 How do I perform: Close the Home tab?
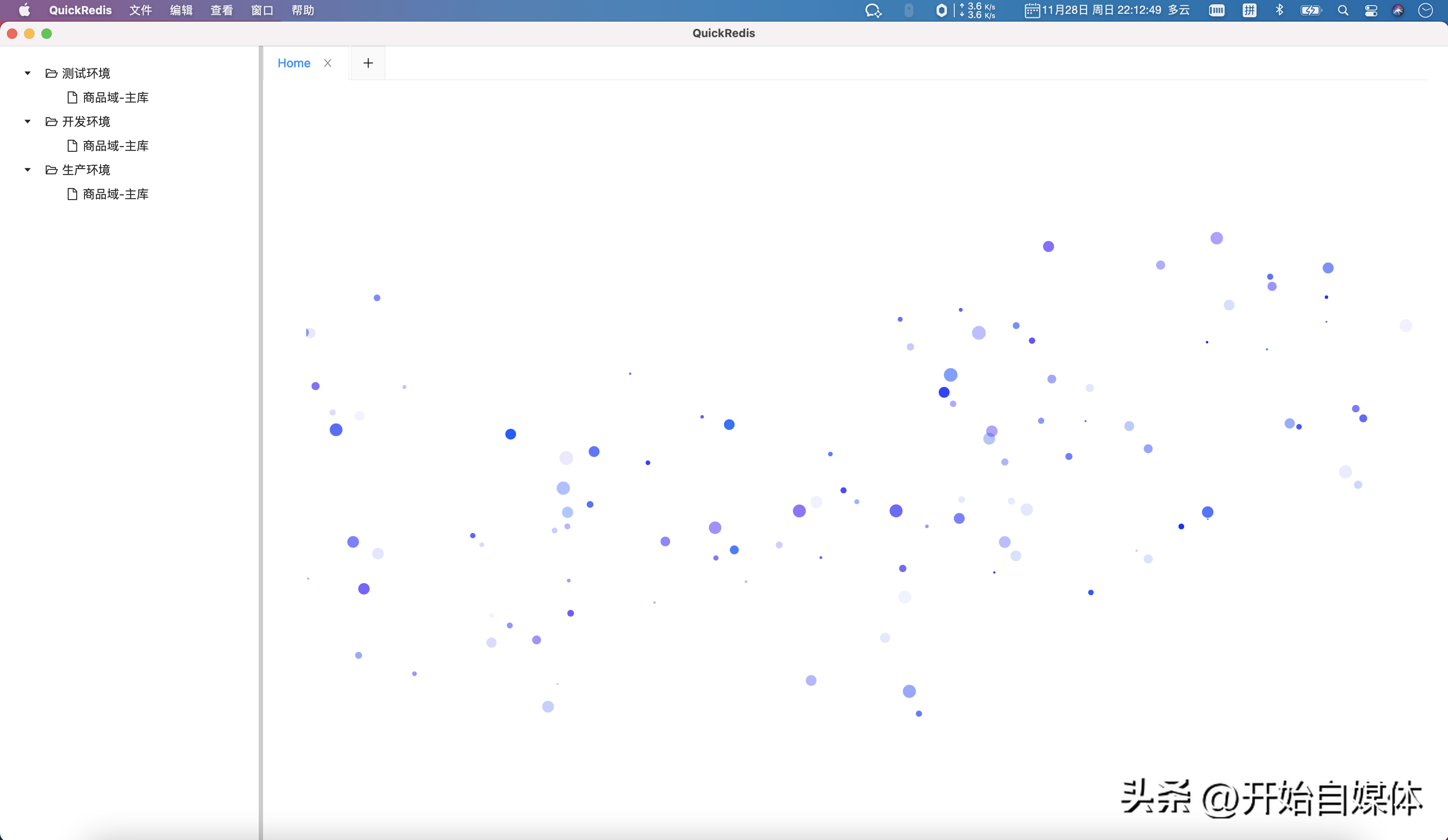click(328, 63)
